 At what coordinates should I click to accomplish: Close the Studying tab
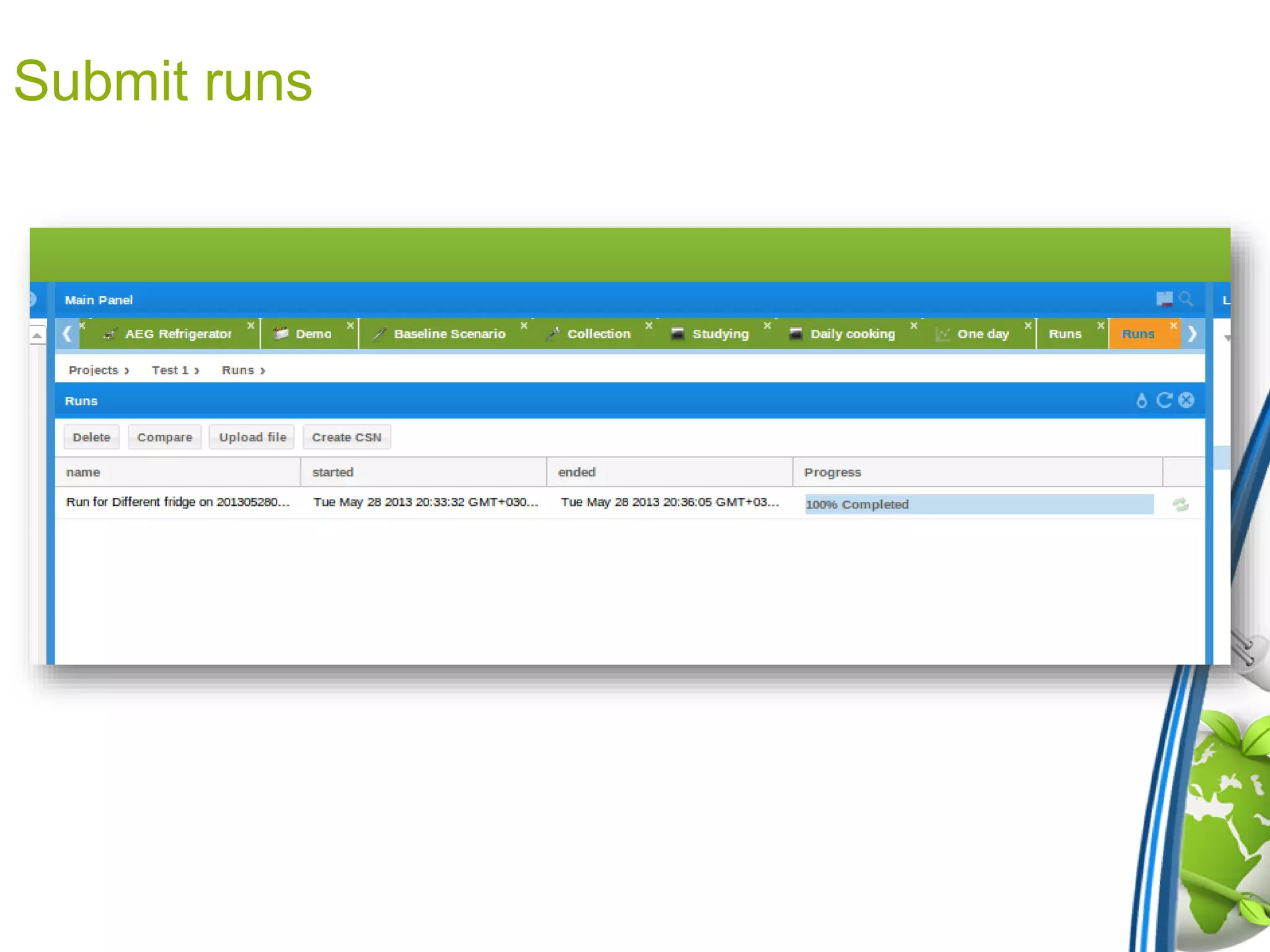(767, 325)
